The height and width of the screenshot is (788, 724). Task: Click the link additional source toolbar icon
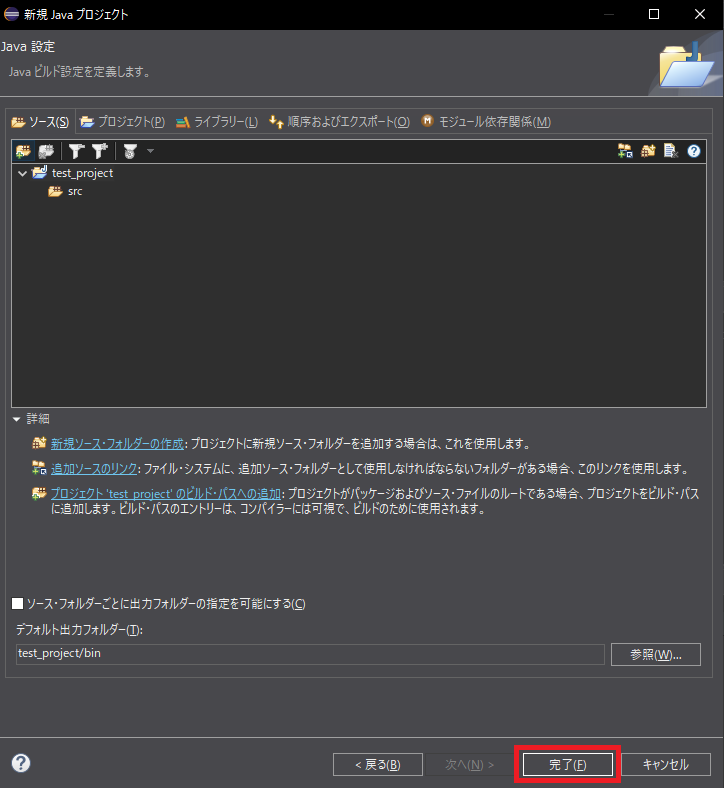point(625,151)
